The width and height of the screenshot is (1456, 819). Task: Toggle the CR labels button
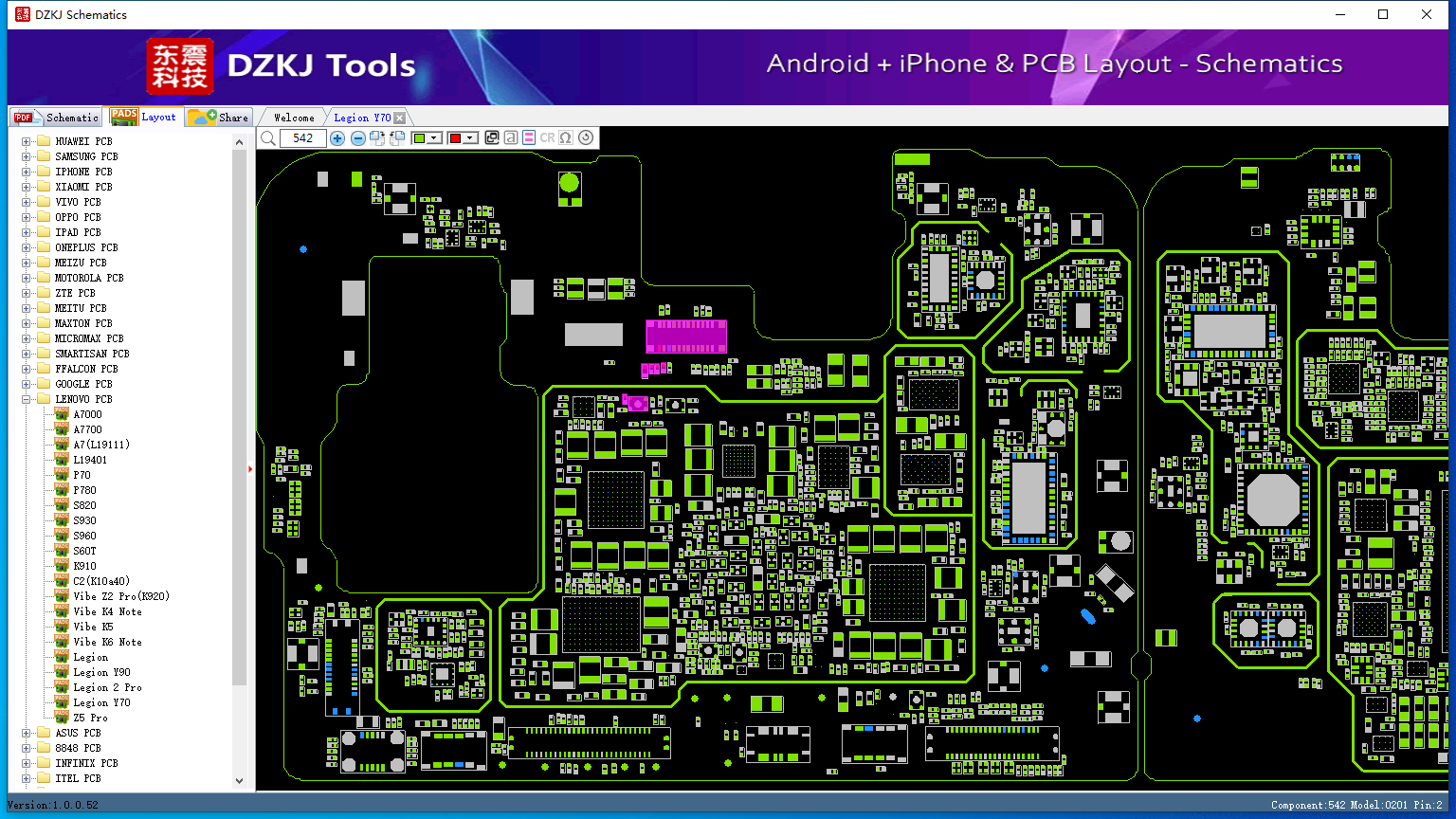coord(547,138)
